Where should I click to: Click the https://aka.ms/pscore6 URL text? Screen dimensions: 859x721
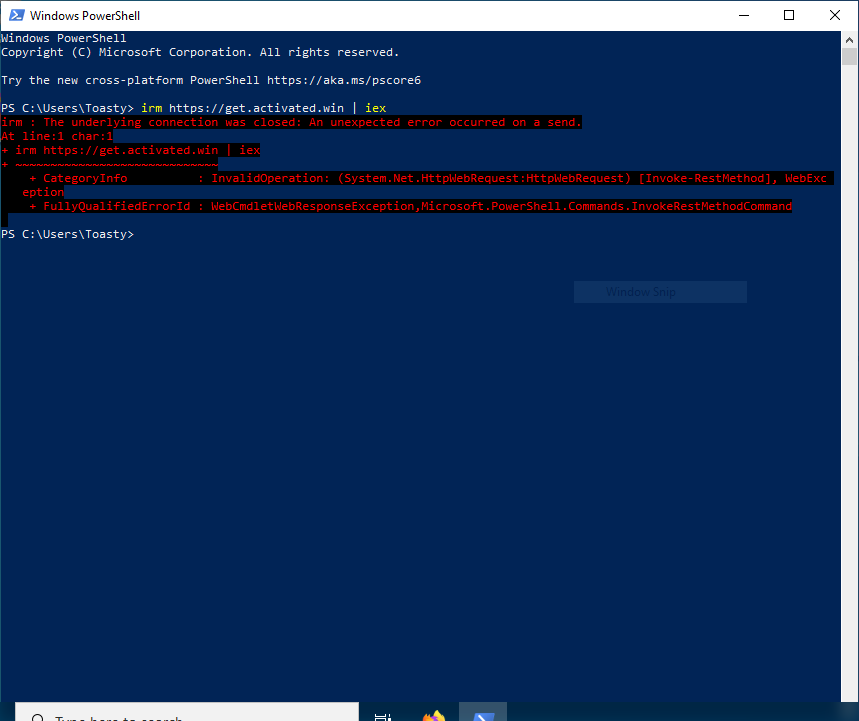pyautogui.click(x=344, y=80)
